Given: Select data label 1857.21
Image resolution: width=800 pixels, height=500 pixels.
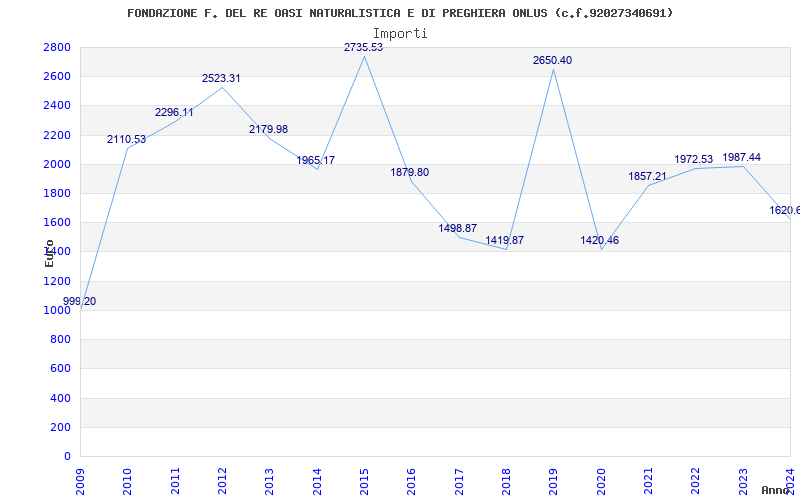Looking at the screenshot, I should 647,177.
